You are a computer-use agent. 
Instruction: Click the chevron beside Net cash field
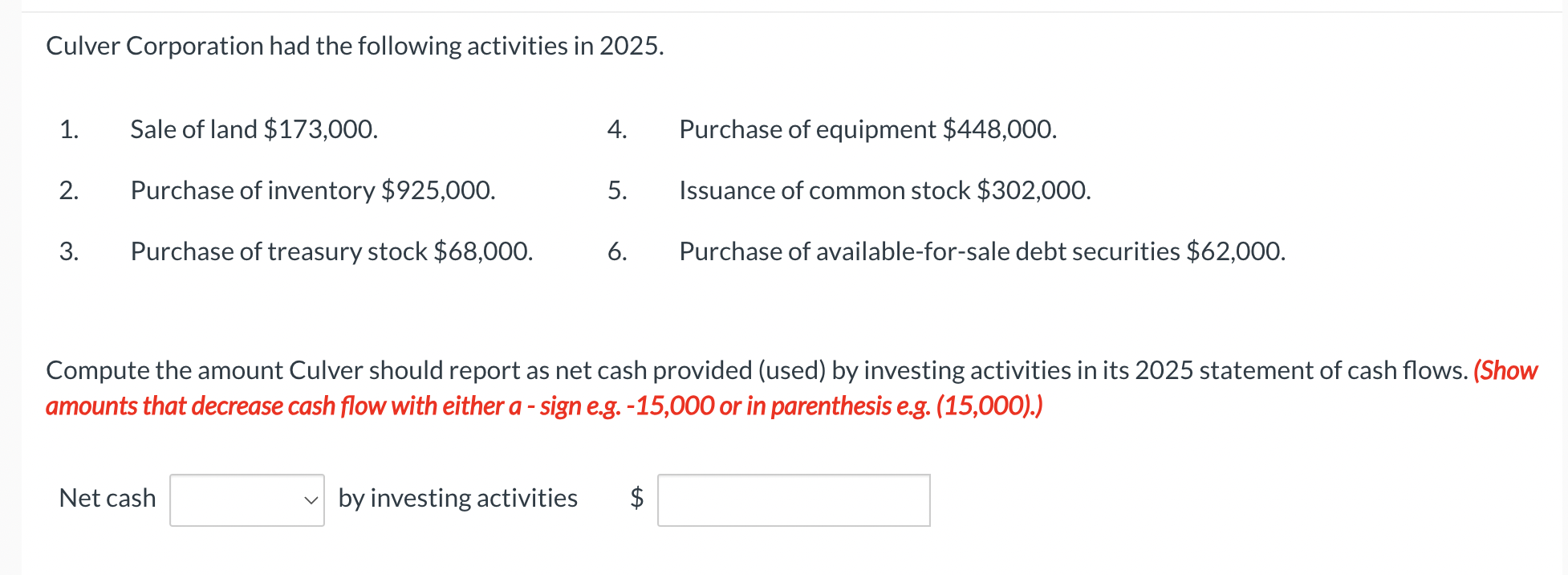click(x=309, y=501)
